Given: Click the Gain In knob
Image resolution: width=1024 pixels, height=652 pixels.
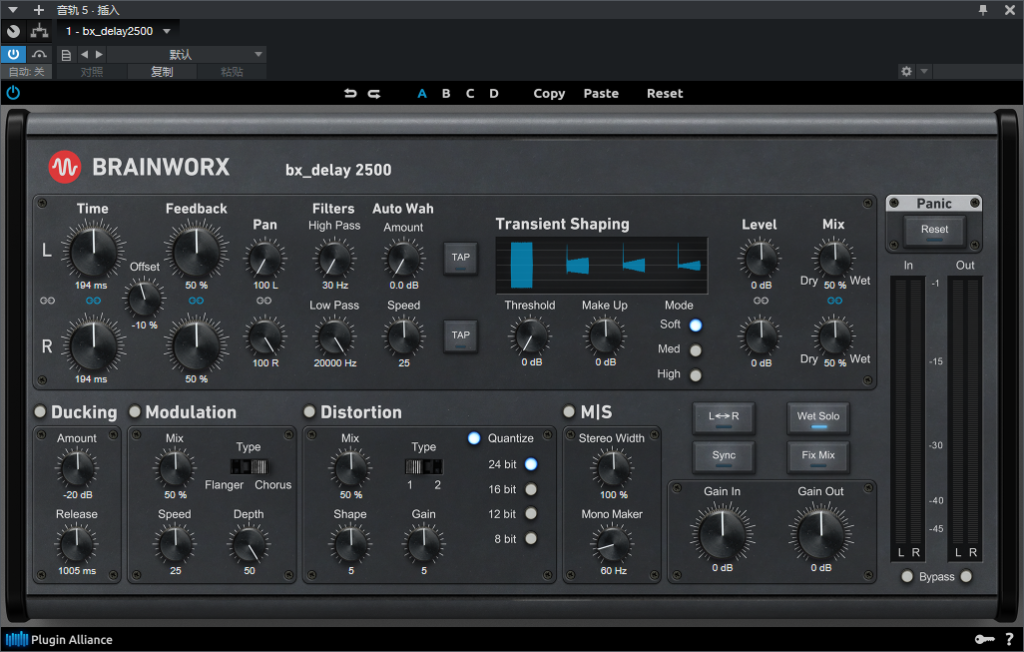Looking at the screenshot, I should (x=722, y=532).
